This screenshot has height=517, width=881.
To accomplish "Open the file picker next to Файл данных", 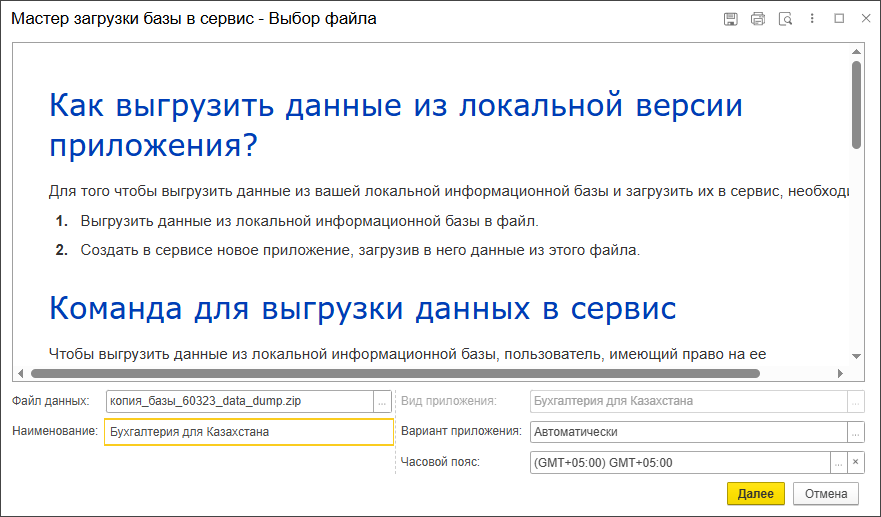I will (x=382, y=401).
